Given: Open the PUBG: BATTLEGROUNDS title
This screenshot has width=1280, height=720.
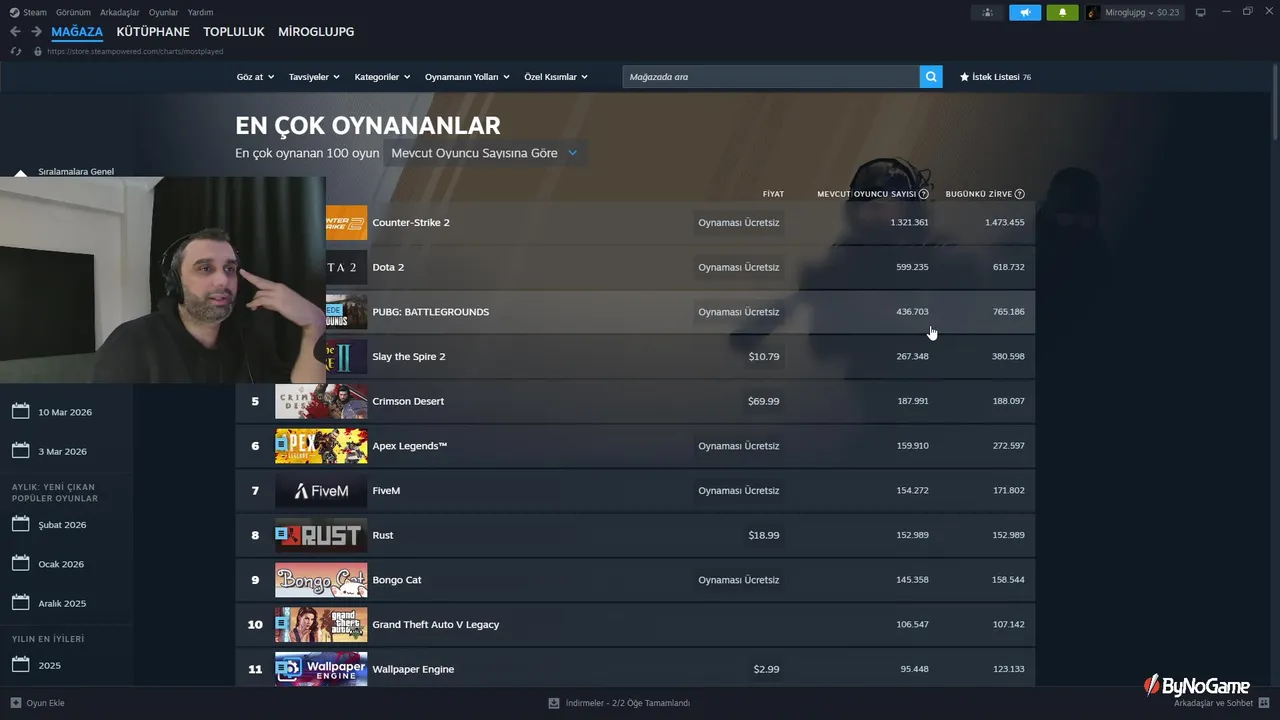Looking at the screenshot, I should click(431, 312).
